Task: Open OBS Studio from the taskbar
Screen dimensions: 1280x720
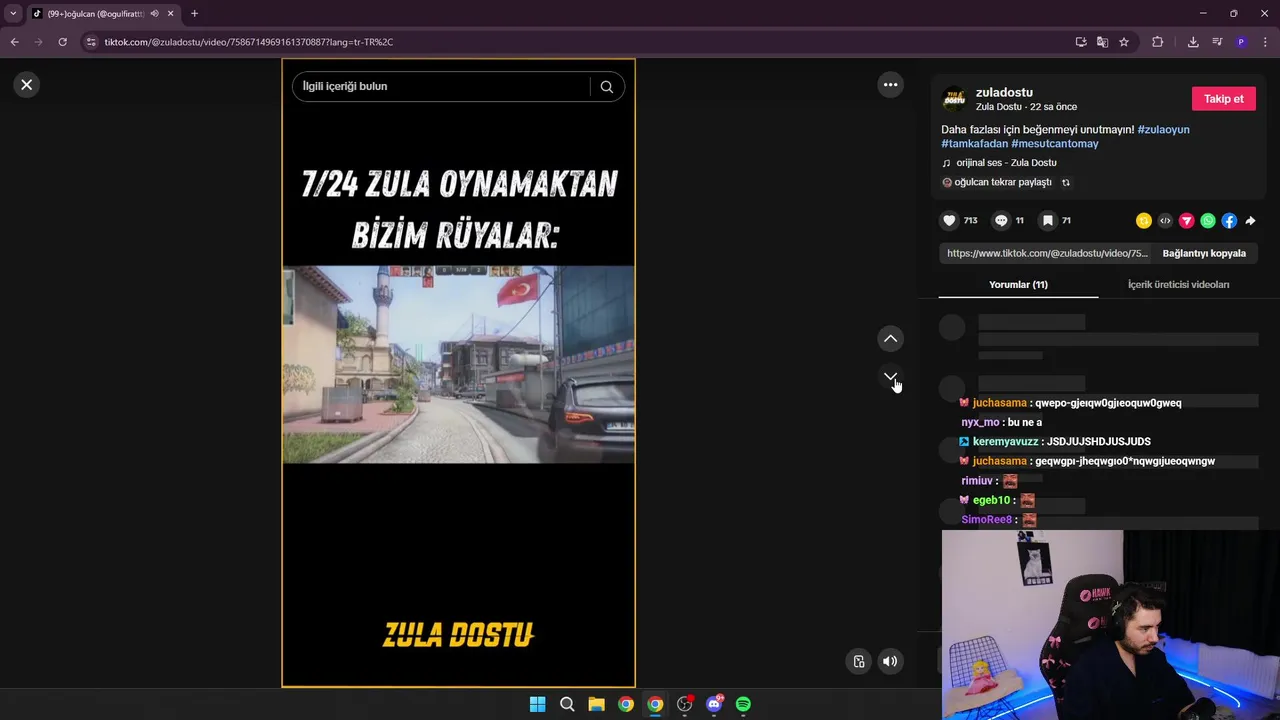Action: click(684, 704)
